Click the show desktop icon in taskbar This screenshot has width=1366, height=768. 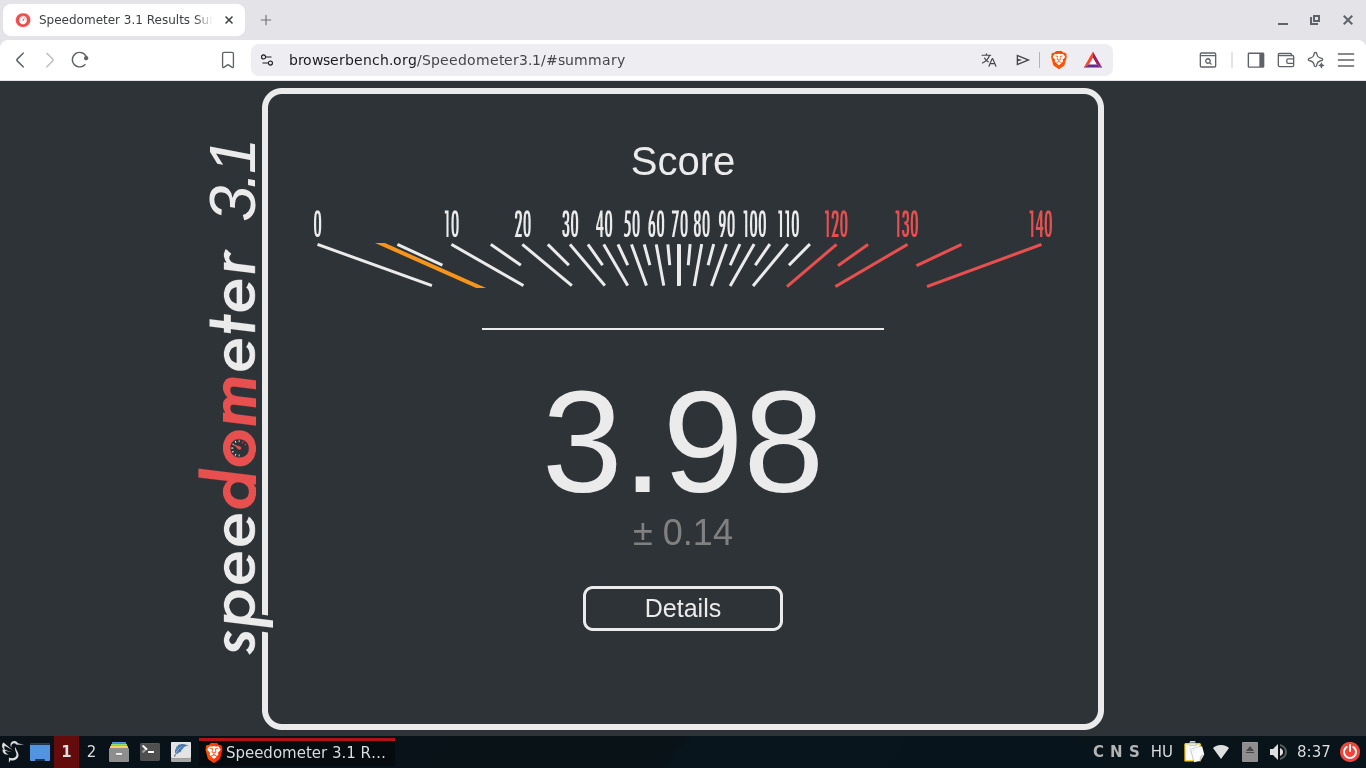click(40, 752)
